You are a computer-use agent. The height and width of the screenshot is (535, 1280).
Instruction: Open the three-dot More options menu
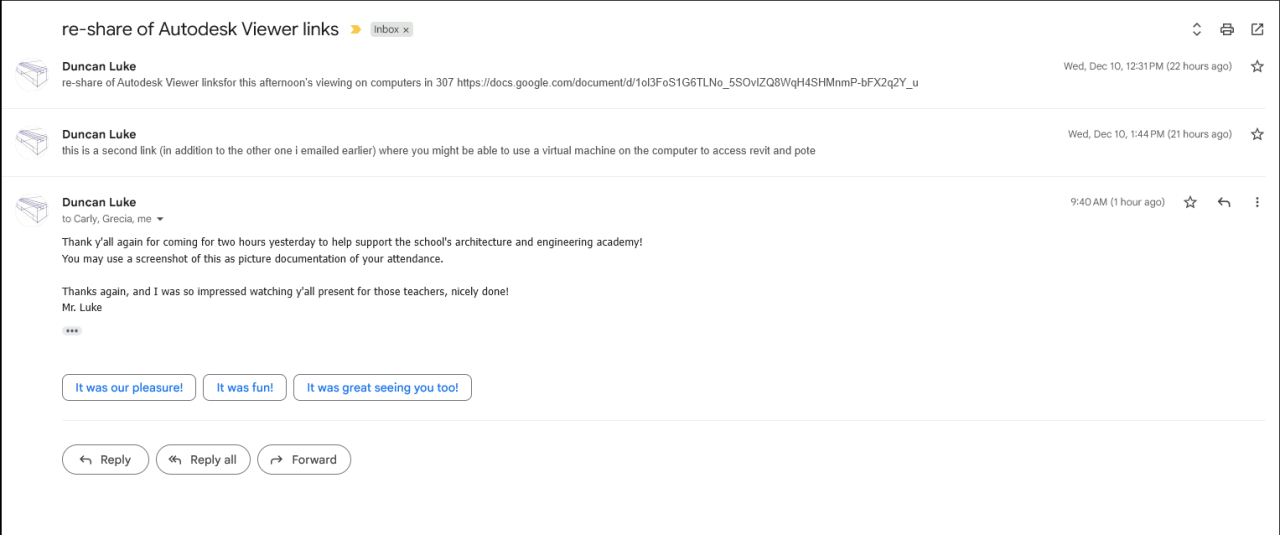[x=1257, y=202]
